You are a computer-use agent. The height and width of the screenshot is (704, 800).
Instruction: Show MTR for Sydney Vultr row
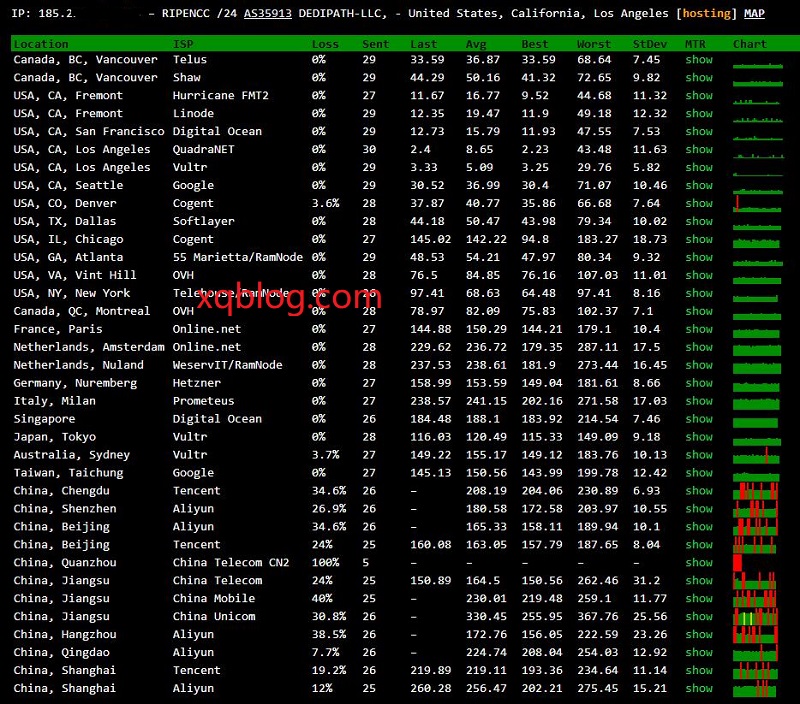(698, 455)
